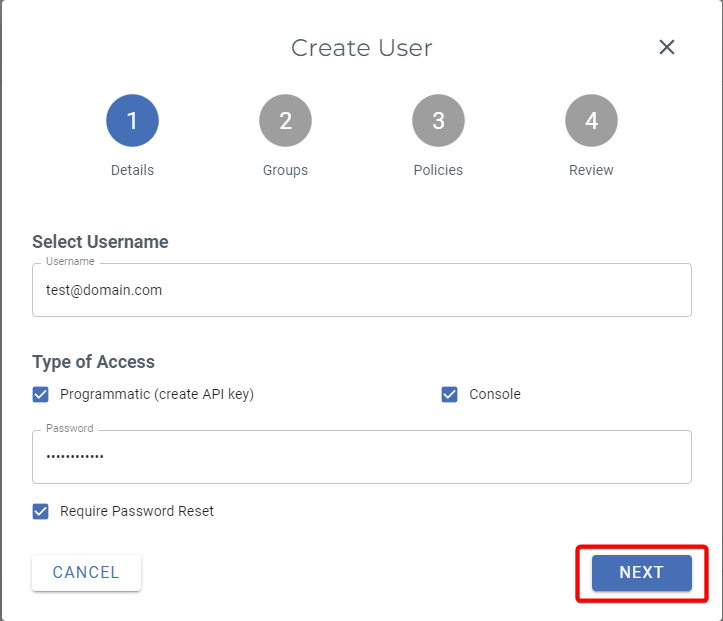Close the Create User dialog with X
Screen dimensions: 723x621
click(667, 47)
